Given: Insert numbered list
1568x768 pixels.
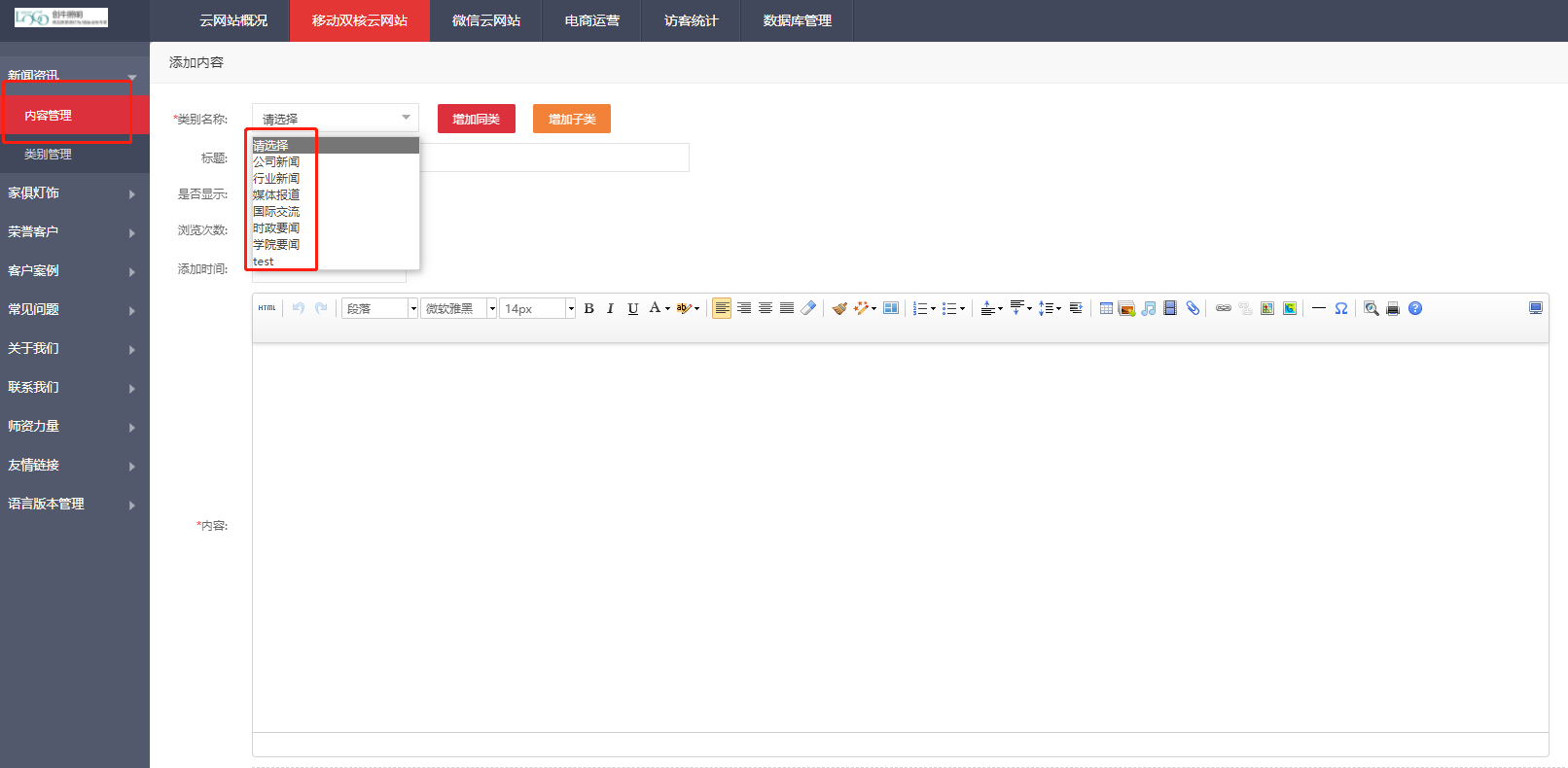Looking at the screenshot, I should pyautogui.click(x=920, y=308).
